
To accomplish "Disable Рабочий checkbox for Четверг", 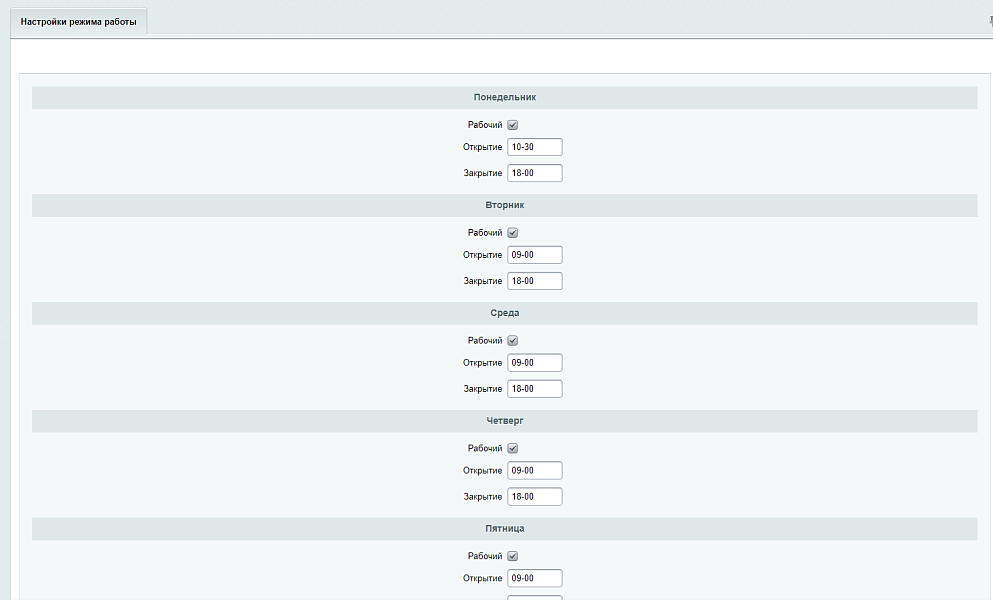I will point(513,449).
